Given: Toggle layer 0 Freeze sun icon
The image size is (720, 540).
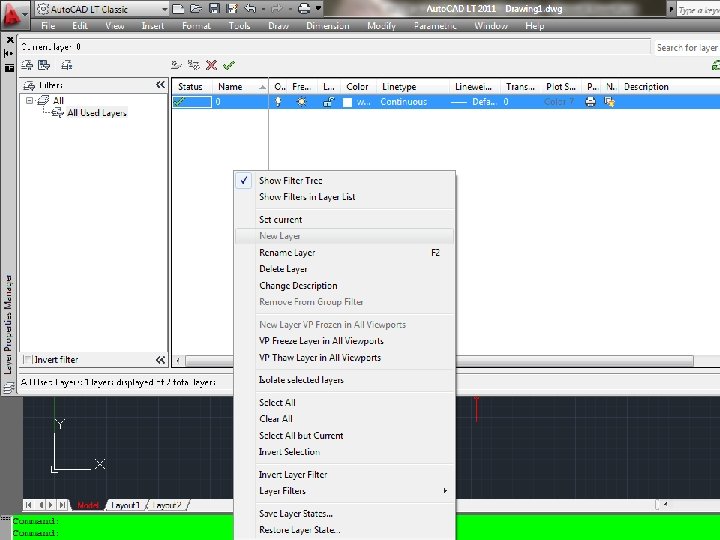Looking at the screenshot, I should pyautogui.click(x=302, y=102).
